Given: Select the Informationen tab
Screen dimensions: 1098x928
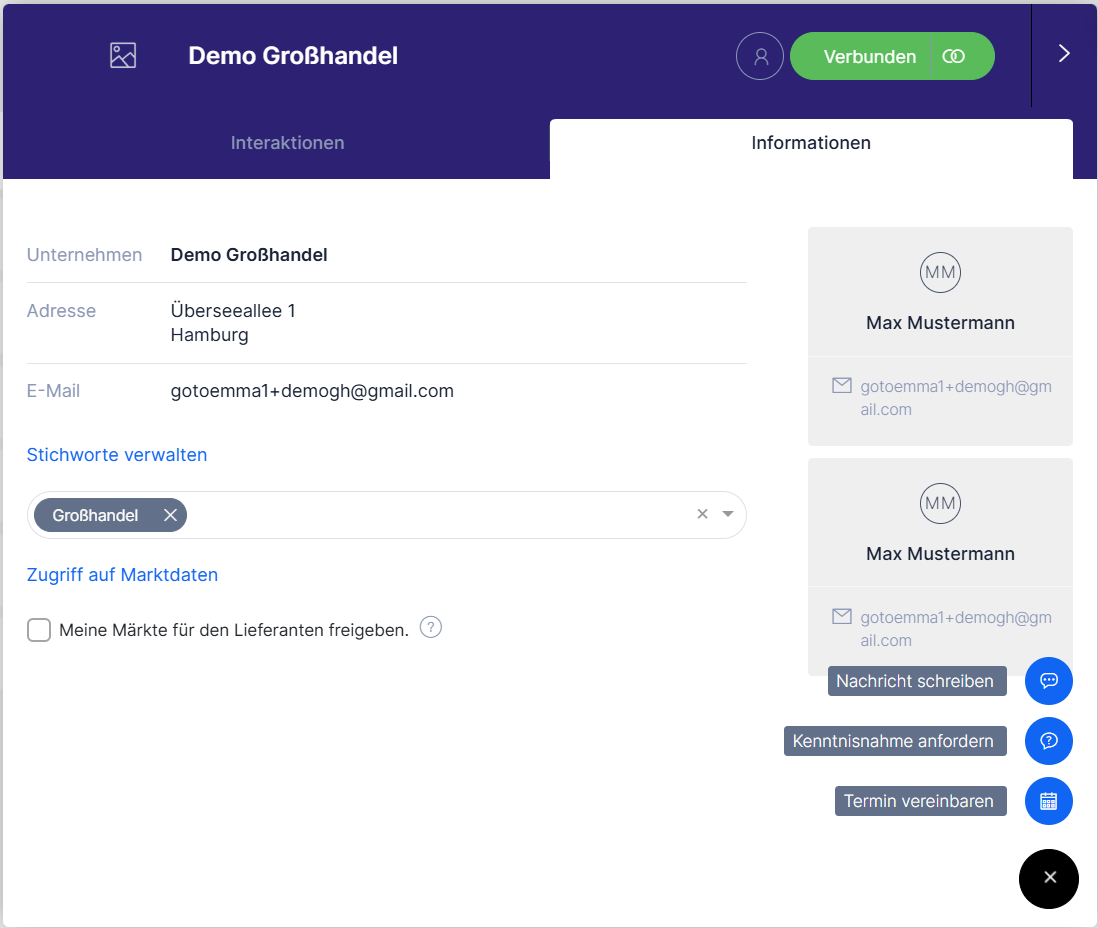Looking at the screenshot, I should point(810,143).
